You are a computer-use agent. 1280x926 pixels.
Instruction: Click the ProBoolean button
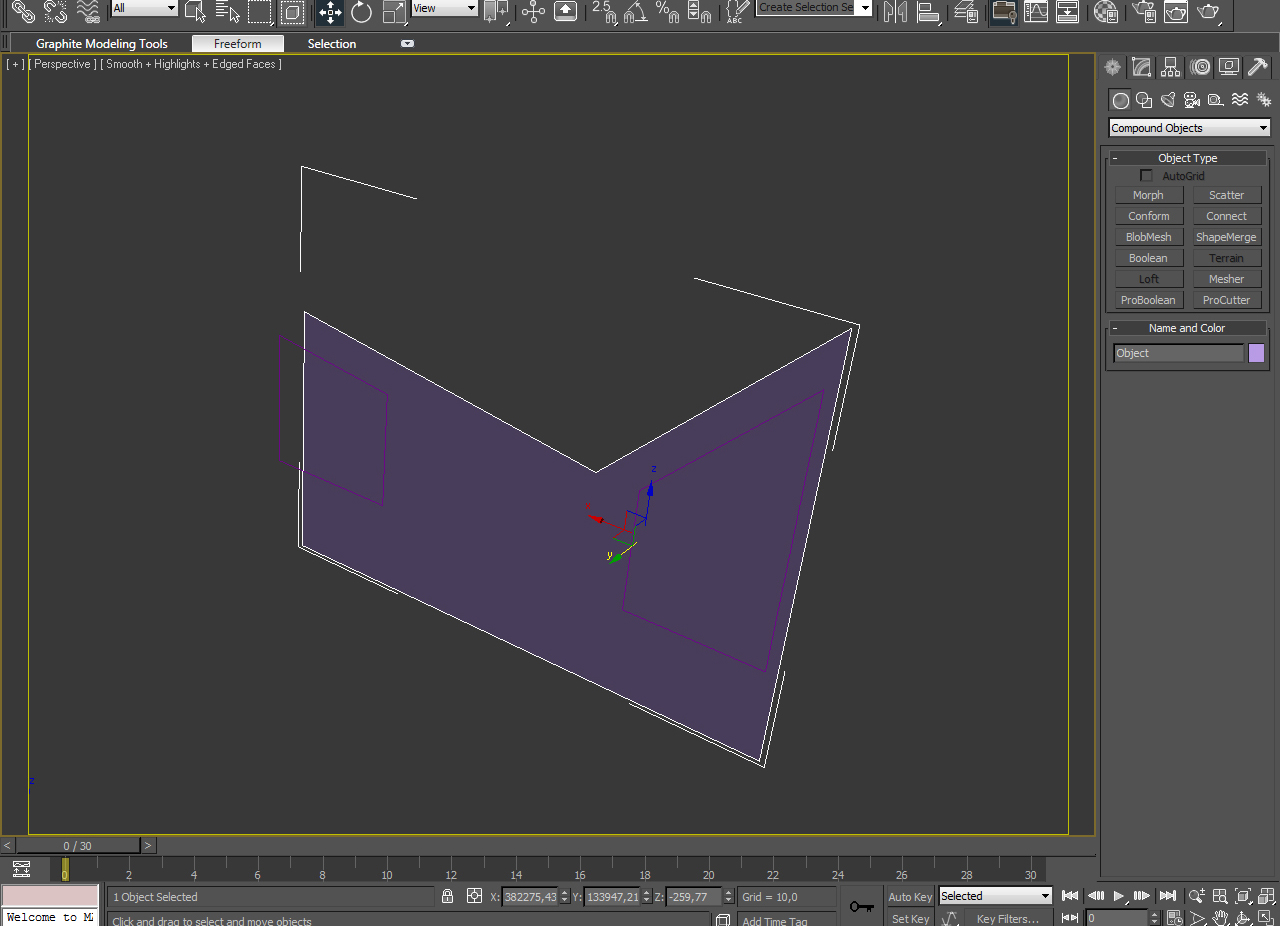[x=1148, y=300]
